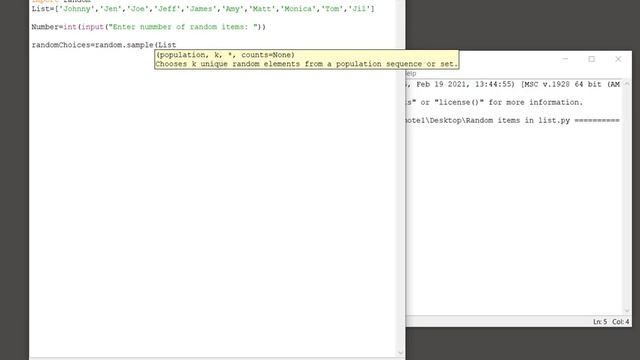Click the 'Monica' string in the list
Image resolution: width=640 pixels, height=360 pixels.
(298, 9)
